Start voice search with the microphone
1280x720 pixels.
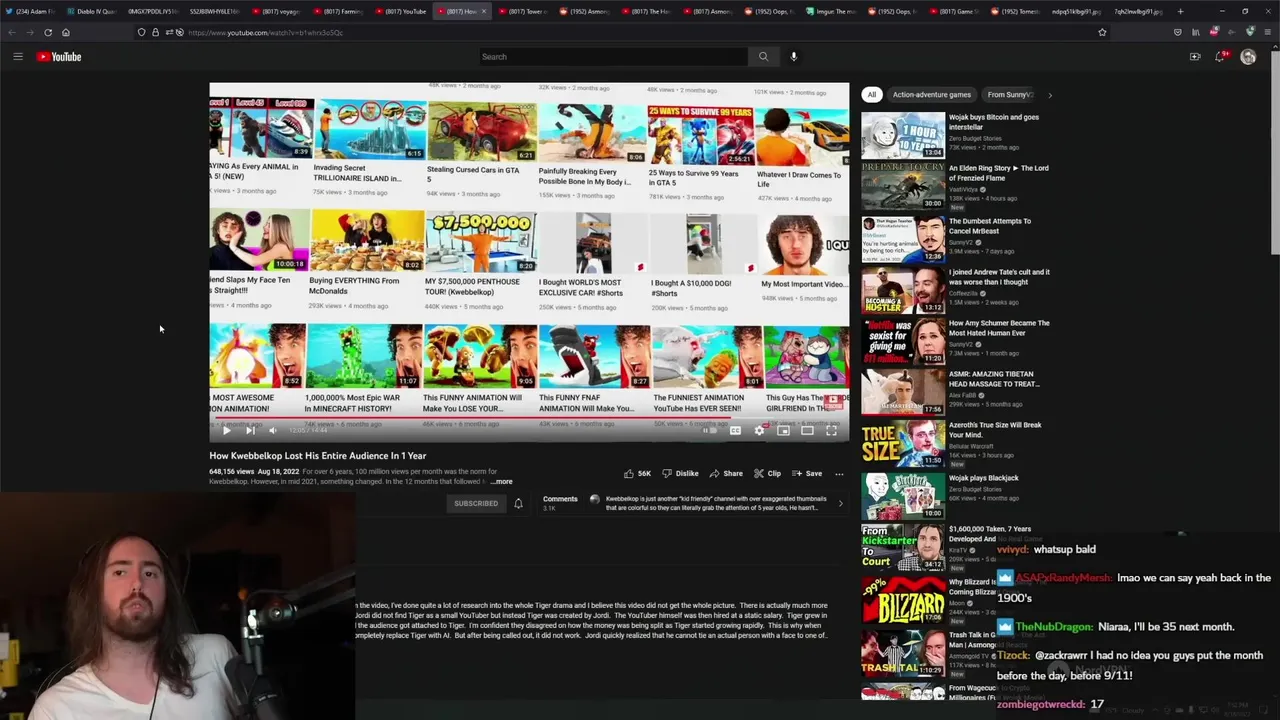coord(794,57)
